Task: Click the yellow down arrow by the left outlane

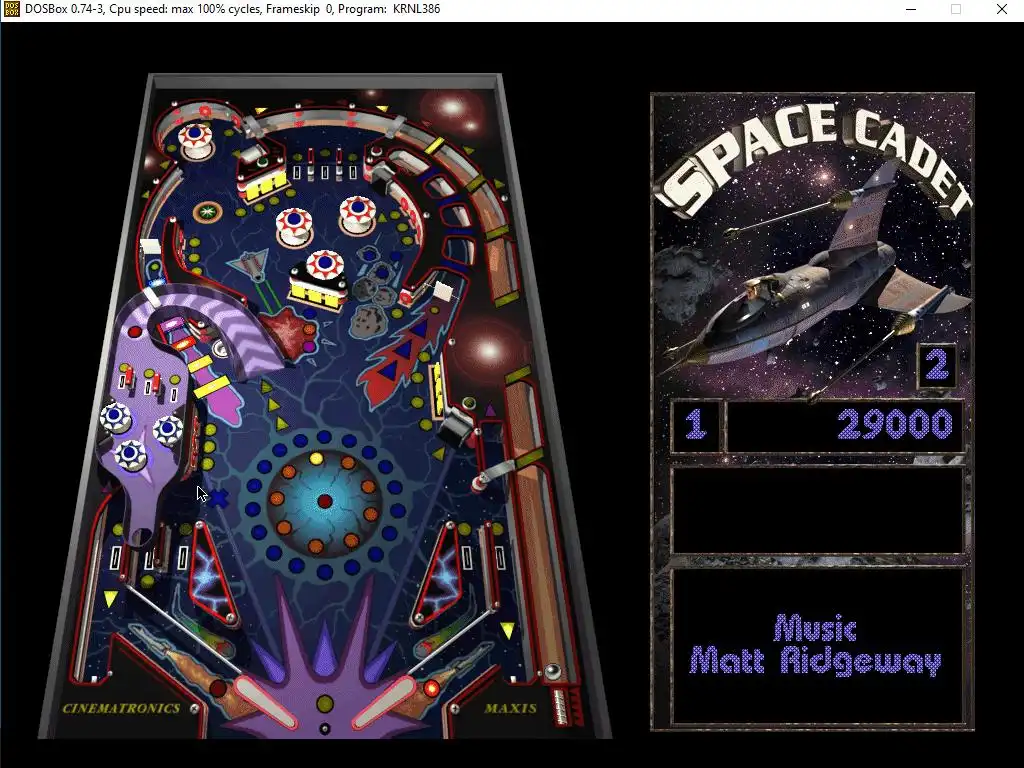Action: (x=111, y=599)
